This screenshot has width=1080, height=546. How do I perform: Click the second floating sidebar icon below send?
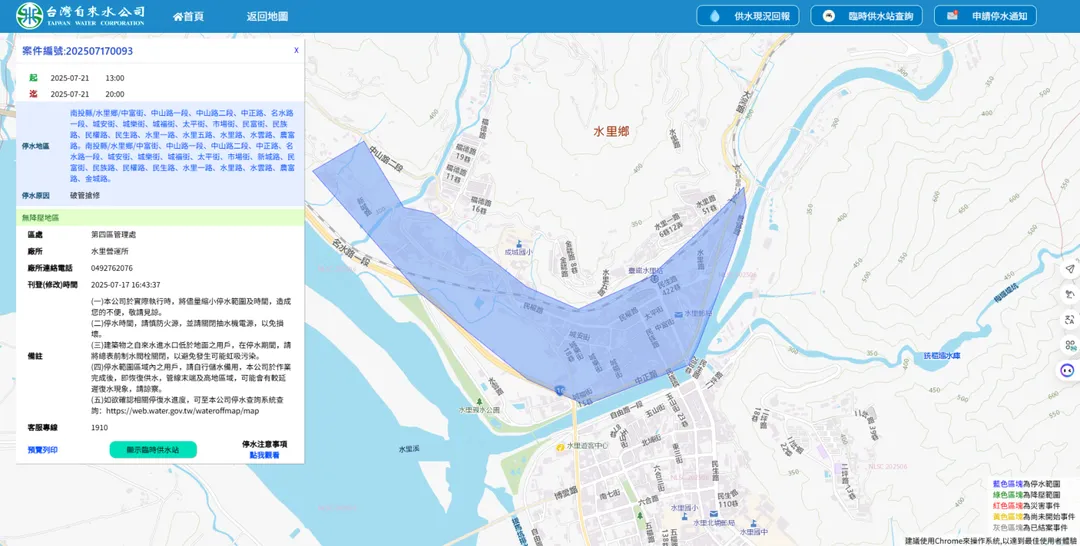(x=1069, y=294)
